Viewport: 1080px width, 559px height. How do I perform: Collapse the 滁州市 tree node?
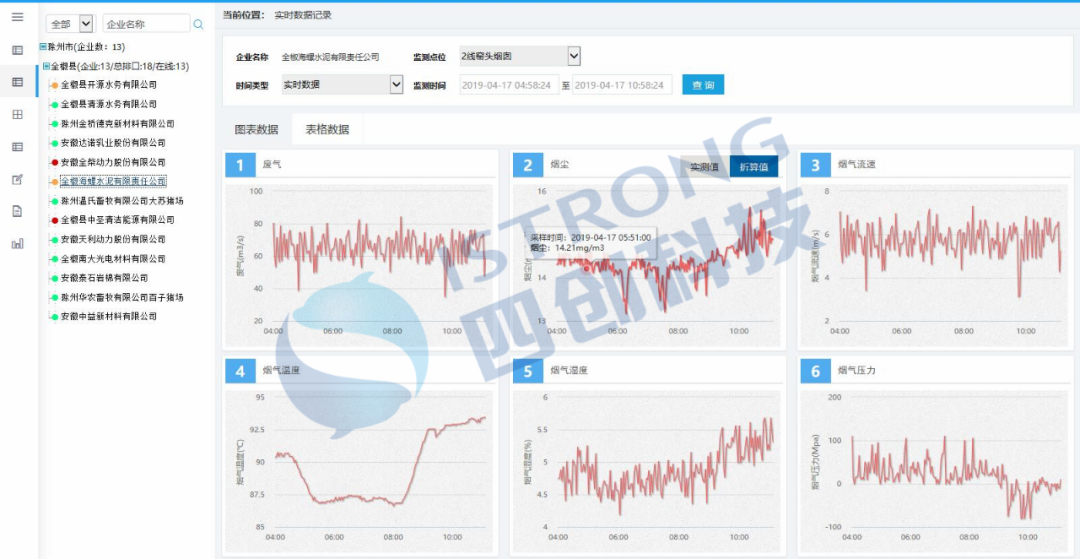click(43, 48)
